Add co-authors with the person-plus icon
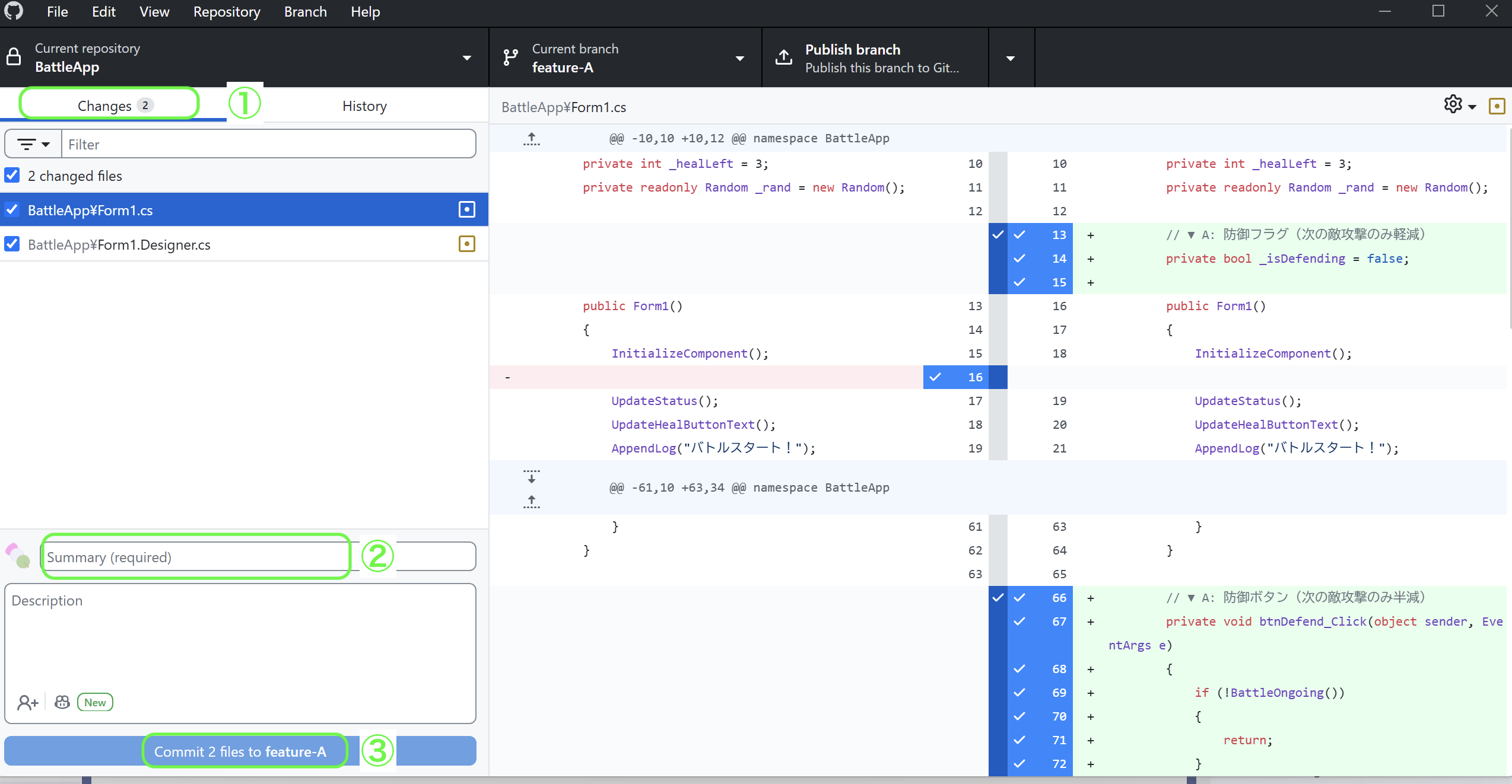1512x784 pixels. (28, 703)
